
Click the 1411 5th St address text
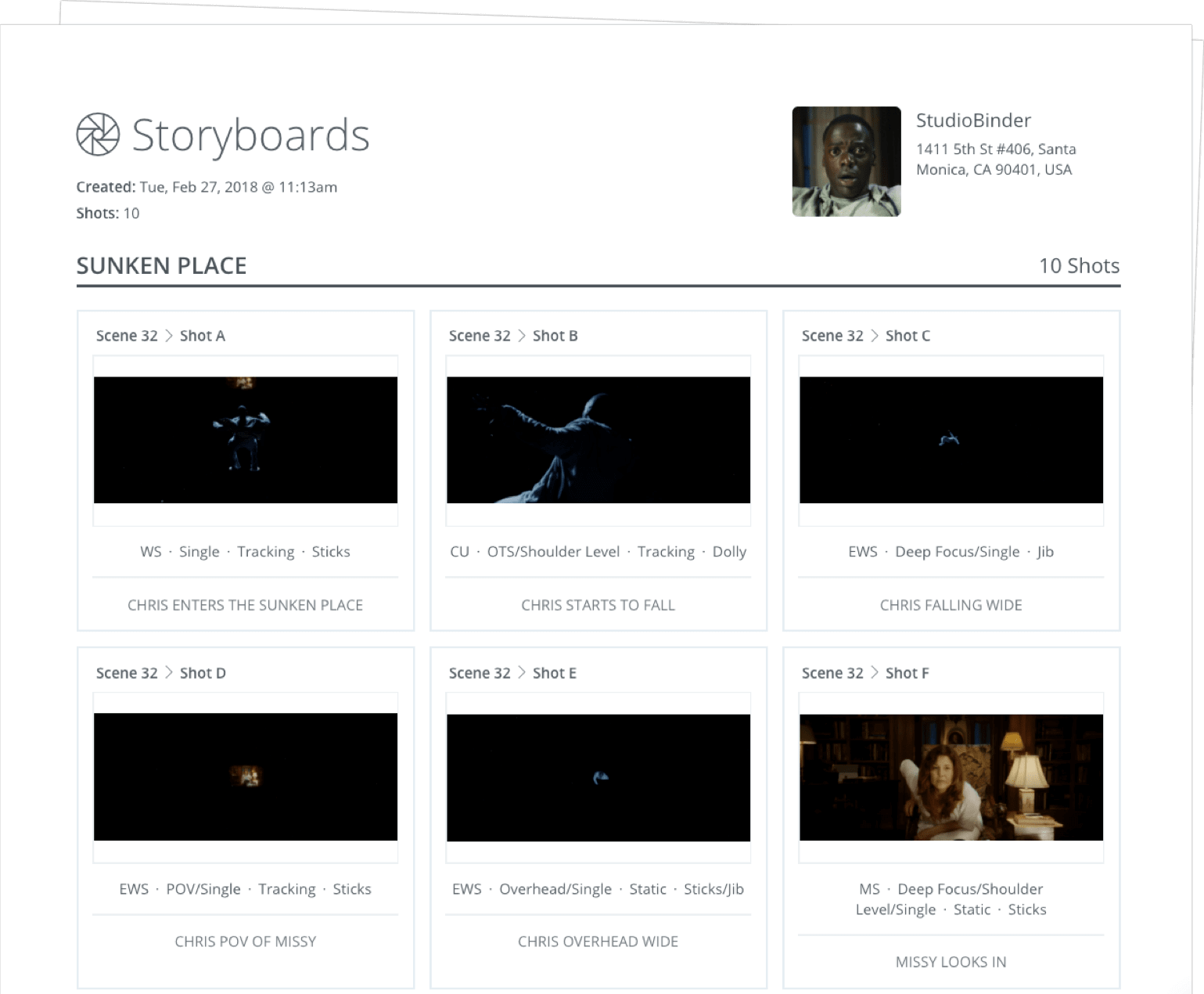[x=996, y=159]
